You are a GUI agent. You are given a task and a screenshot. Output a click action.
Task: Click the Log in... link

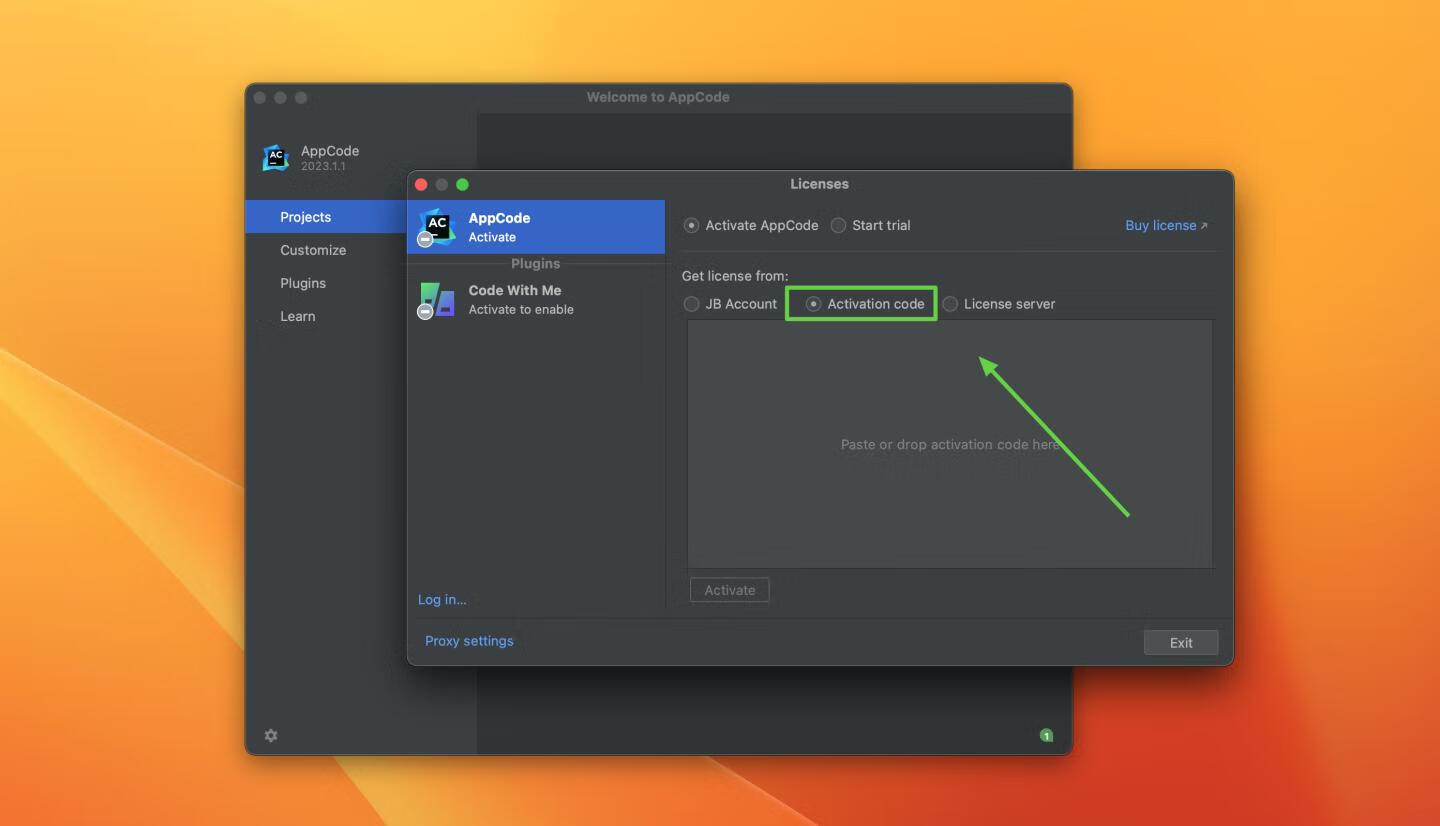click(x=442, y=599)
